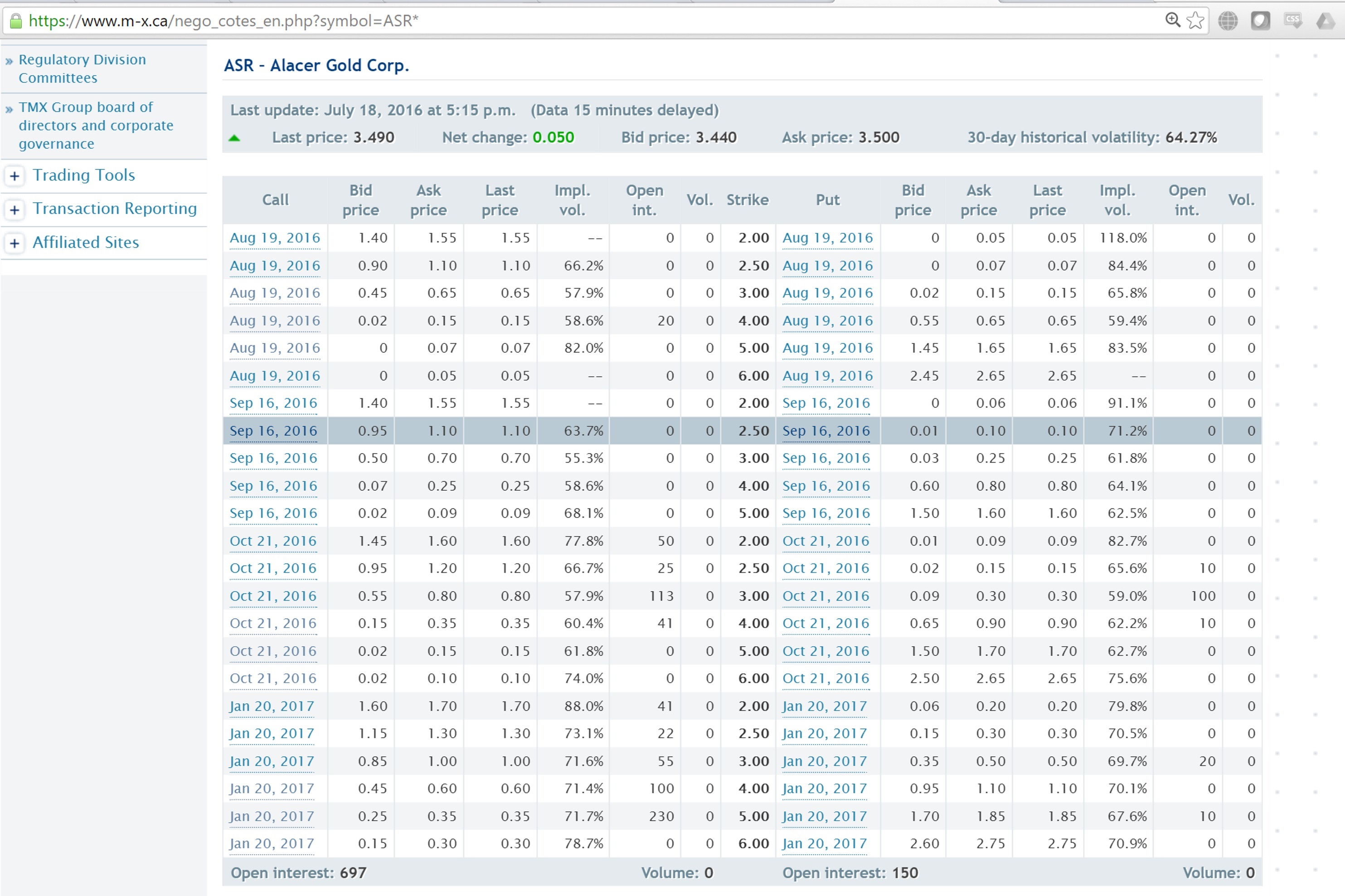Screen dimensions: 1345x896
Task: Click the bid price value 3.440
Action: click(x=716, y=137)
